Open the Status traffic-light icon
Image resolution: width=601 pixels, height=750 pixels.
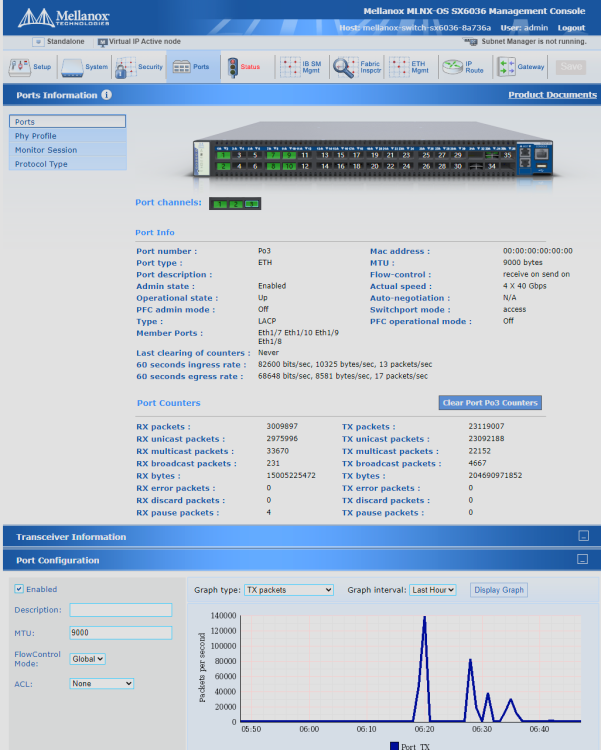(x=233, y=67)
